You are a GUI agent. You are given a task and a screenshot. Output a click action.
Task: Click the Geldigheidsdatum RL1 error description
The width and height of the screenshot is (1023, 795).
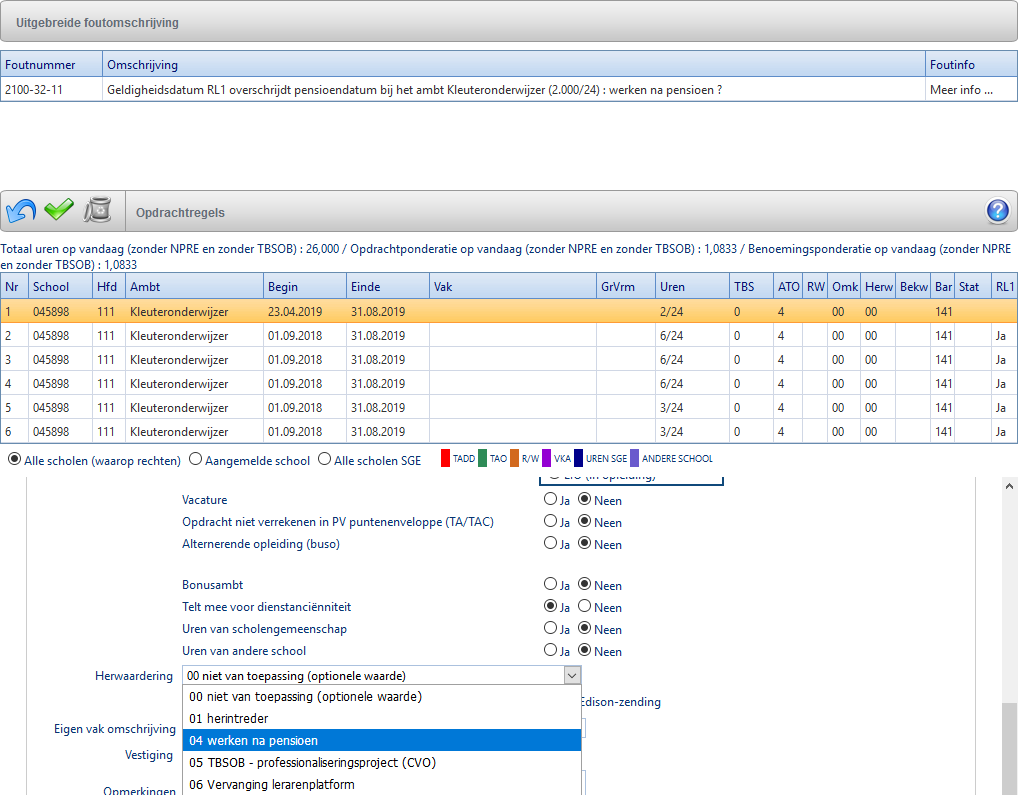414,90
